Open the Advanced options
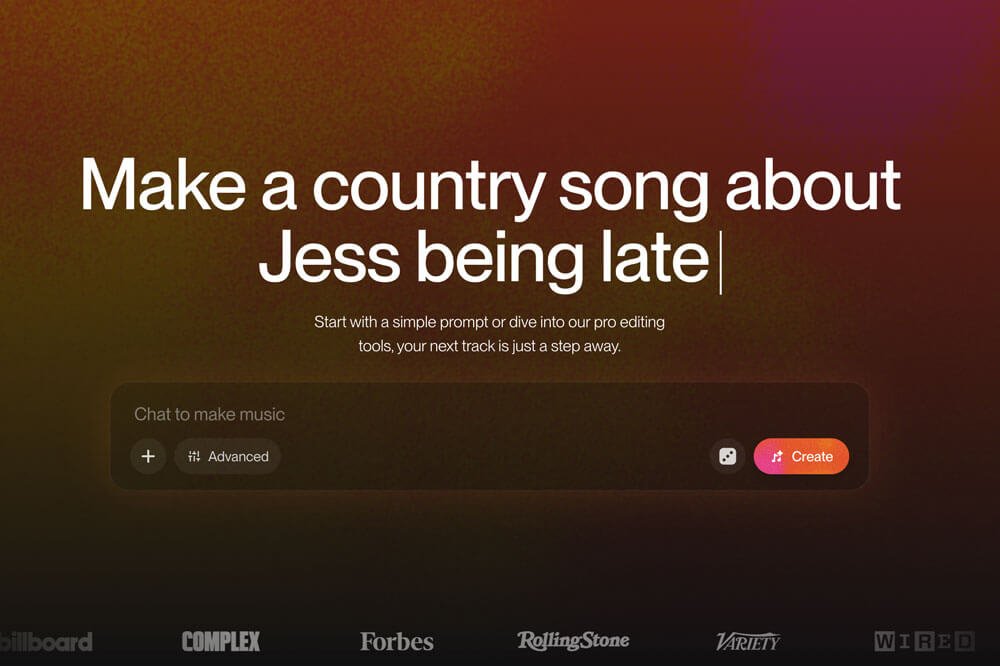This screenshot has height=666, width=1000. coord(228,456)
